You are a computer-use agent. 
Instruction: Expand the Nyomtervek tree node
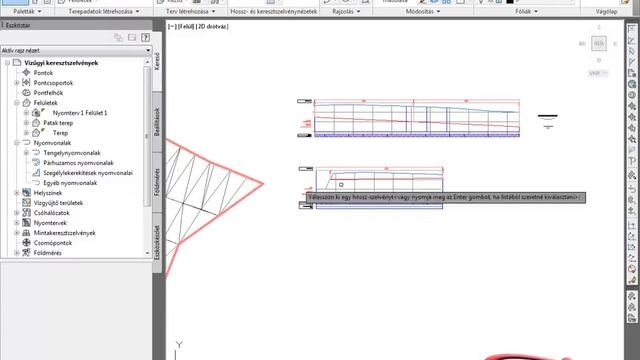click(x=17, y=223)
